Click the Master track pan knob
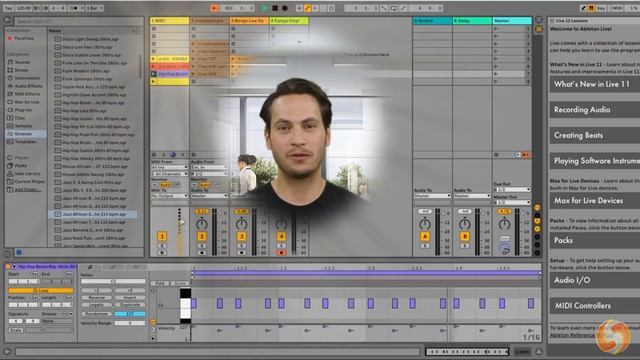Viewport: 640px width, 360px height. click(x=504, y=224)
